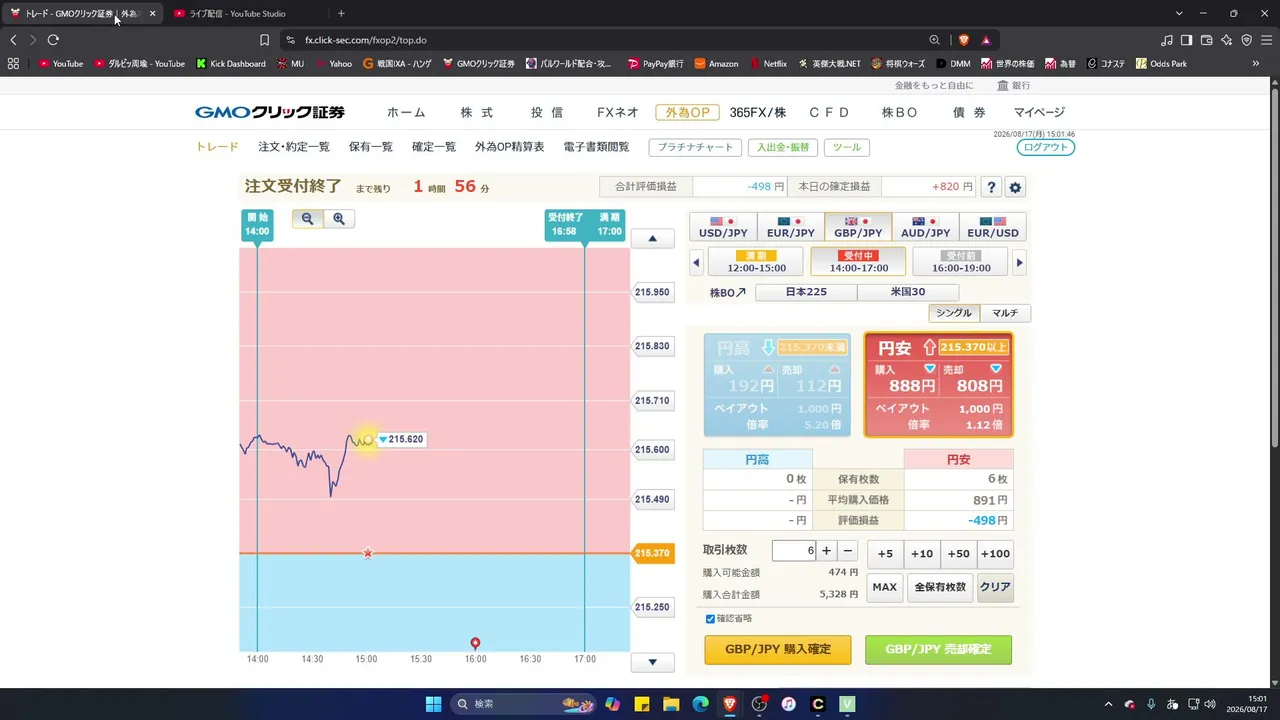
Task: Select マルチ view mode
Action: click(1005, 313)
